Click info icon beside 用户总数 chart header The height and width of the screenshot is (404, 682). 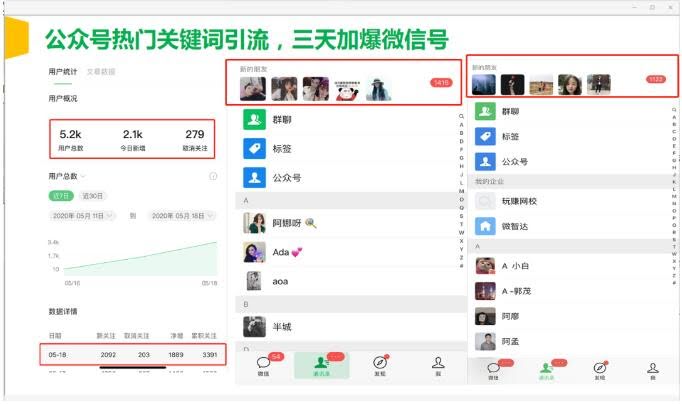213,176
